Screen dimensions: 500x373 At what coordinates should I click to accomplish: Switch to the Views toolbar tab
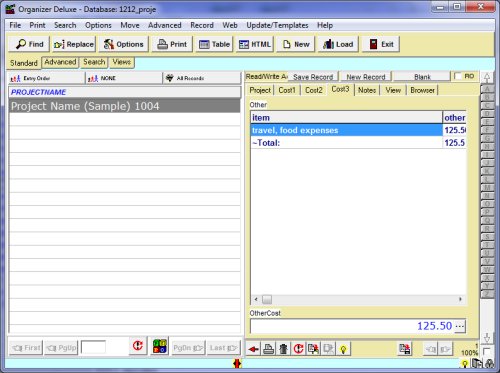121,62
